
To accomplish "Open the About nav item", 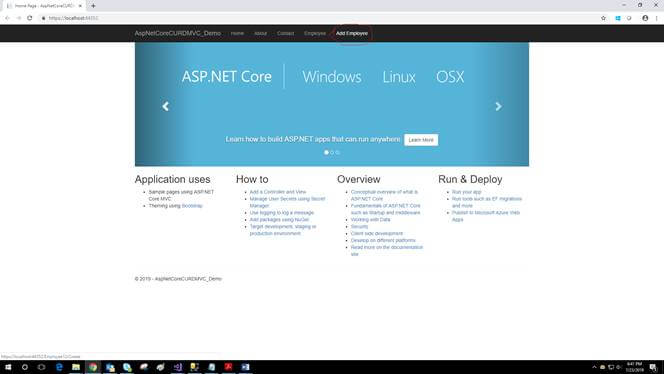I will 260,33.
